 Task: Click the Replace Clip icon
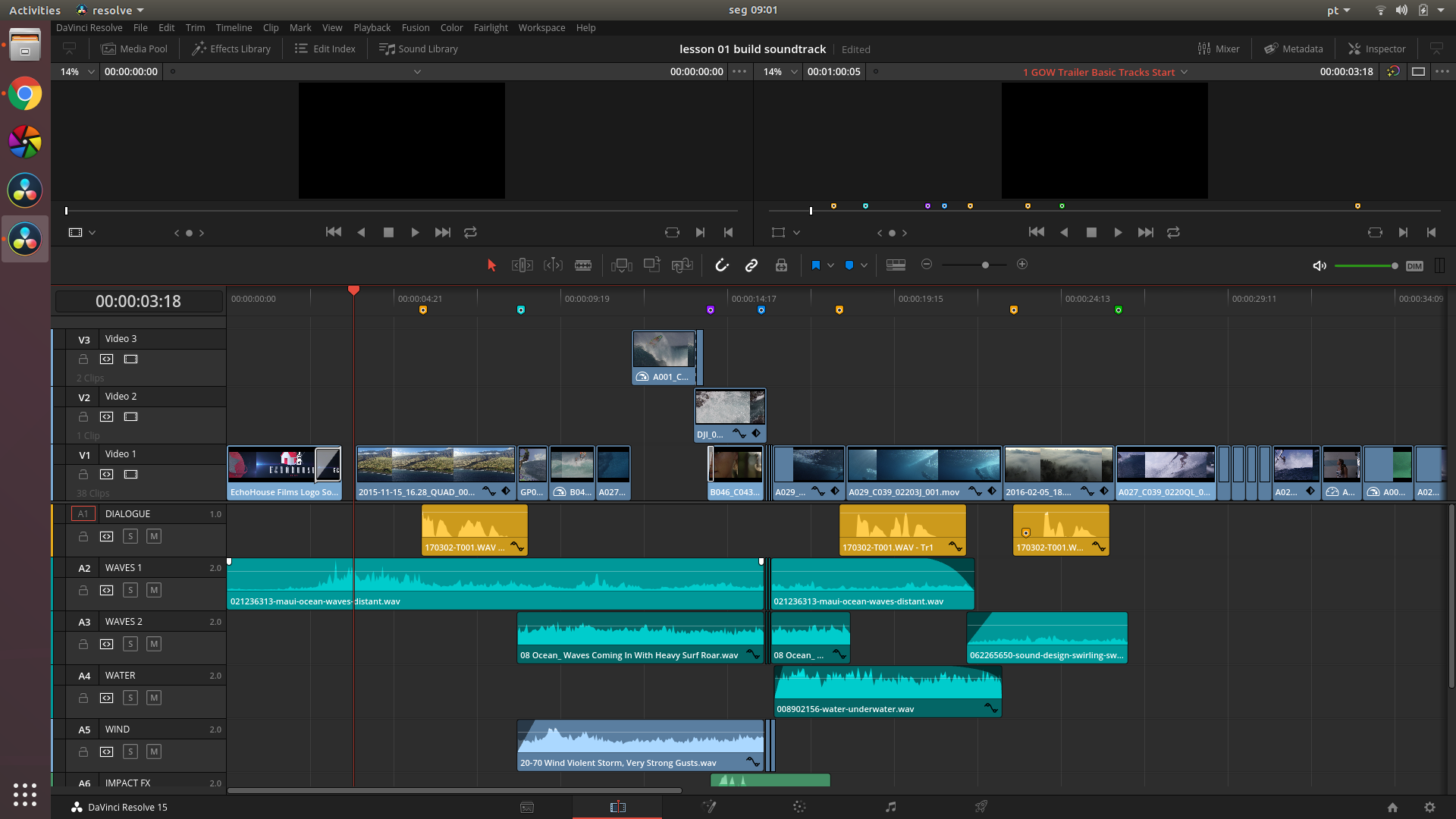[x=682, y=265]
